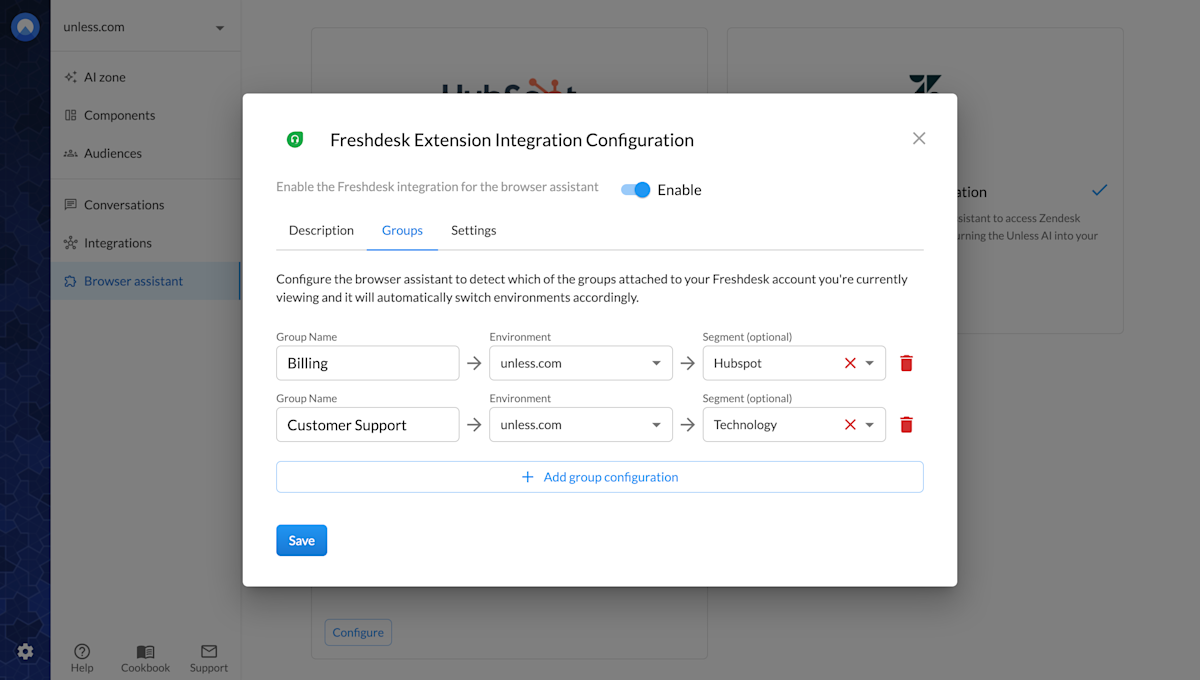Expand the unless.com workspace selector
Viewport: 1200px width, 680px height.
(145, 28)
